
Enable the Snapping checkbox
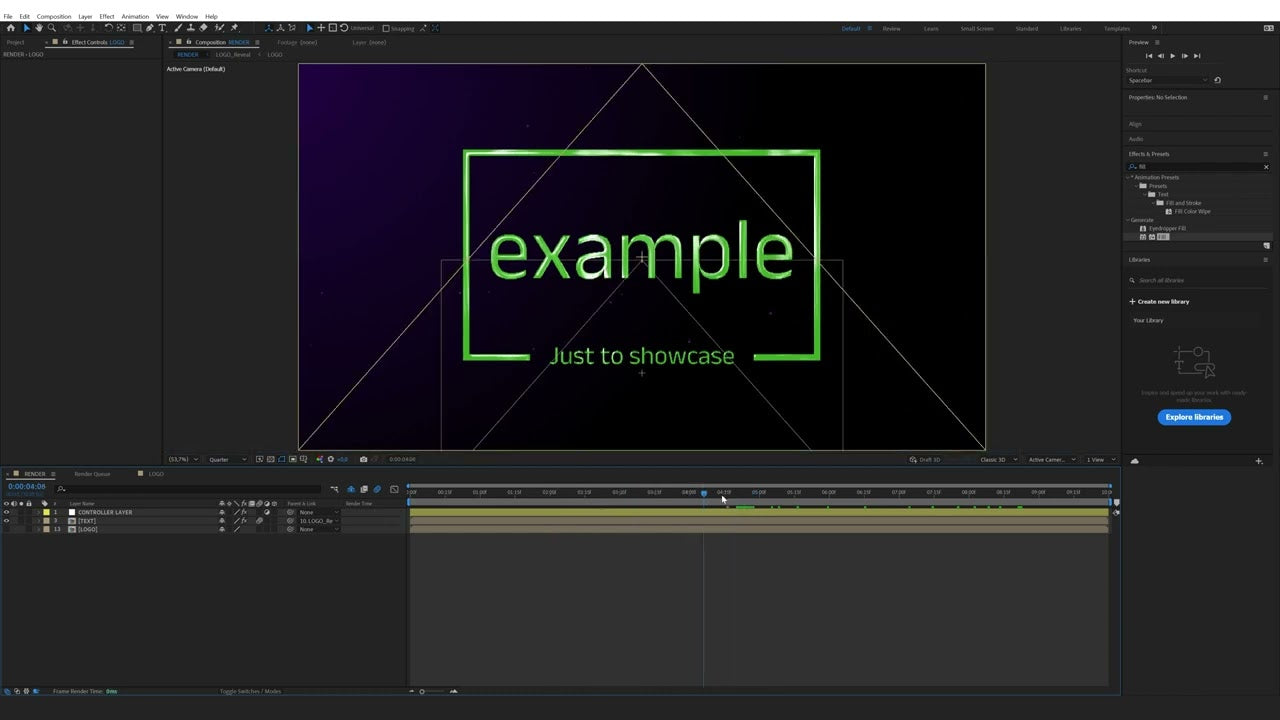tap(385, 28)
